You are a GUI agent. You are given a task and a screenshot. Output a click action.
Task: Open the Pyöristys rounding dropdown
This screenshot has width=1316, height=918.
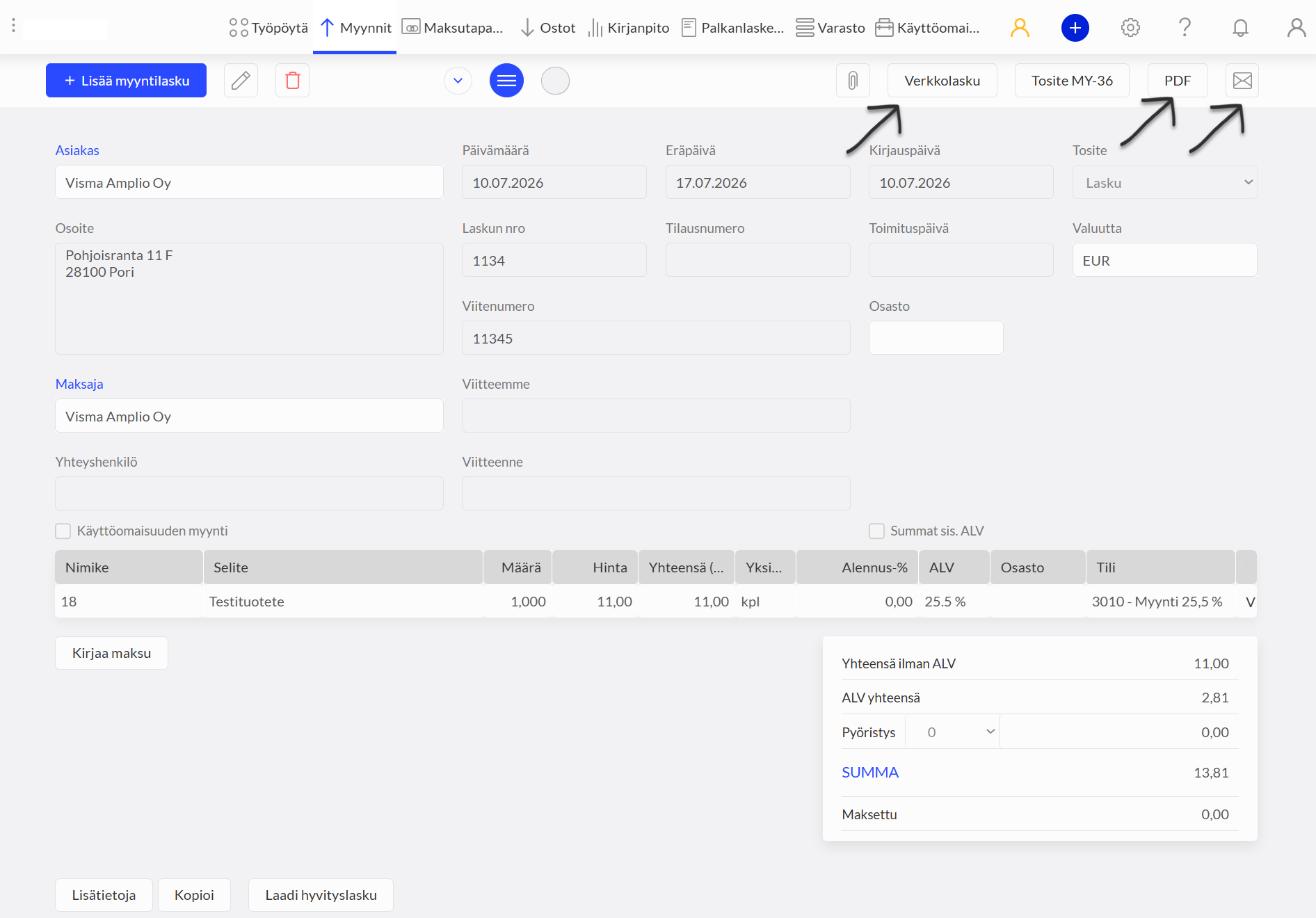(x=952, y=732)
